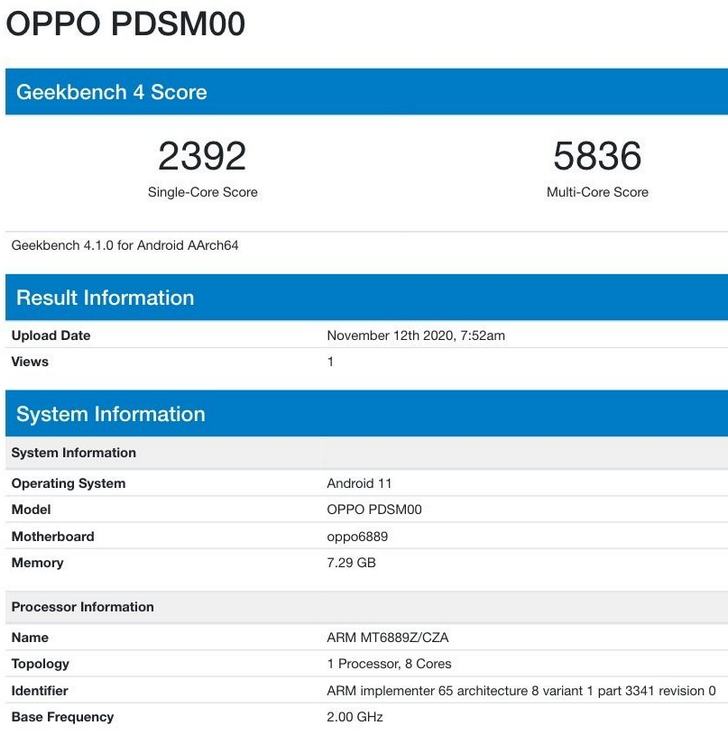The image size is (728, 735).
Task: Click the Memory label
Action: (x=38, y=562)
